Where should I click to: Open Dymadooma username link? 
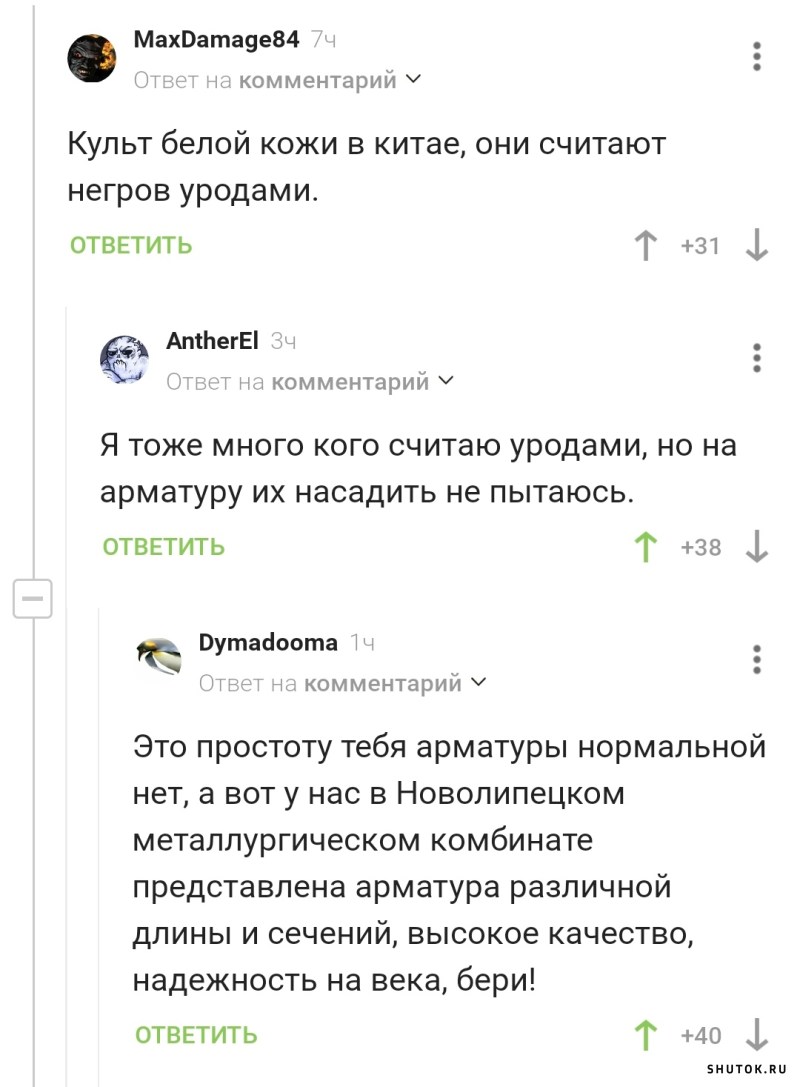[x=268, y=643]
